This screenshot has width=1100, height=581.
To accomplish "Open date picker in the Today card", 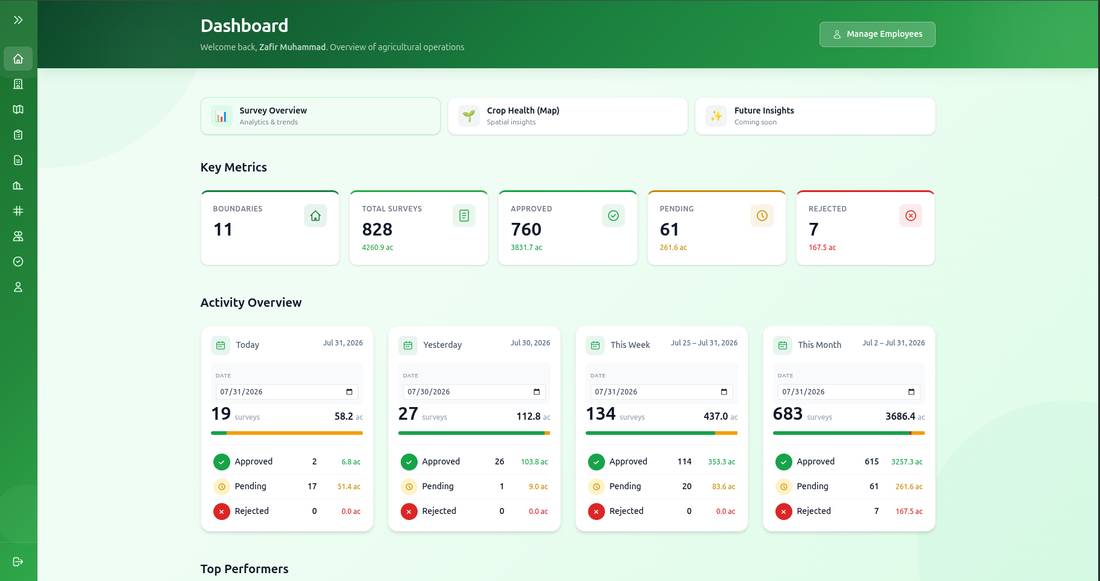I will coord(349,392).
